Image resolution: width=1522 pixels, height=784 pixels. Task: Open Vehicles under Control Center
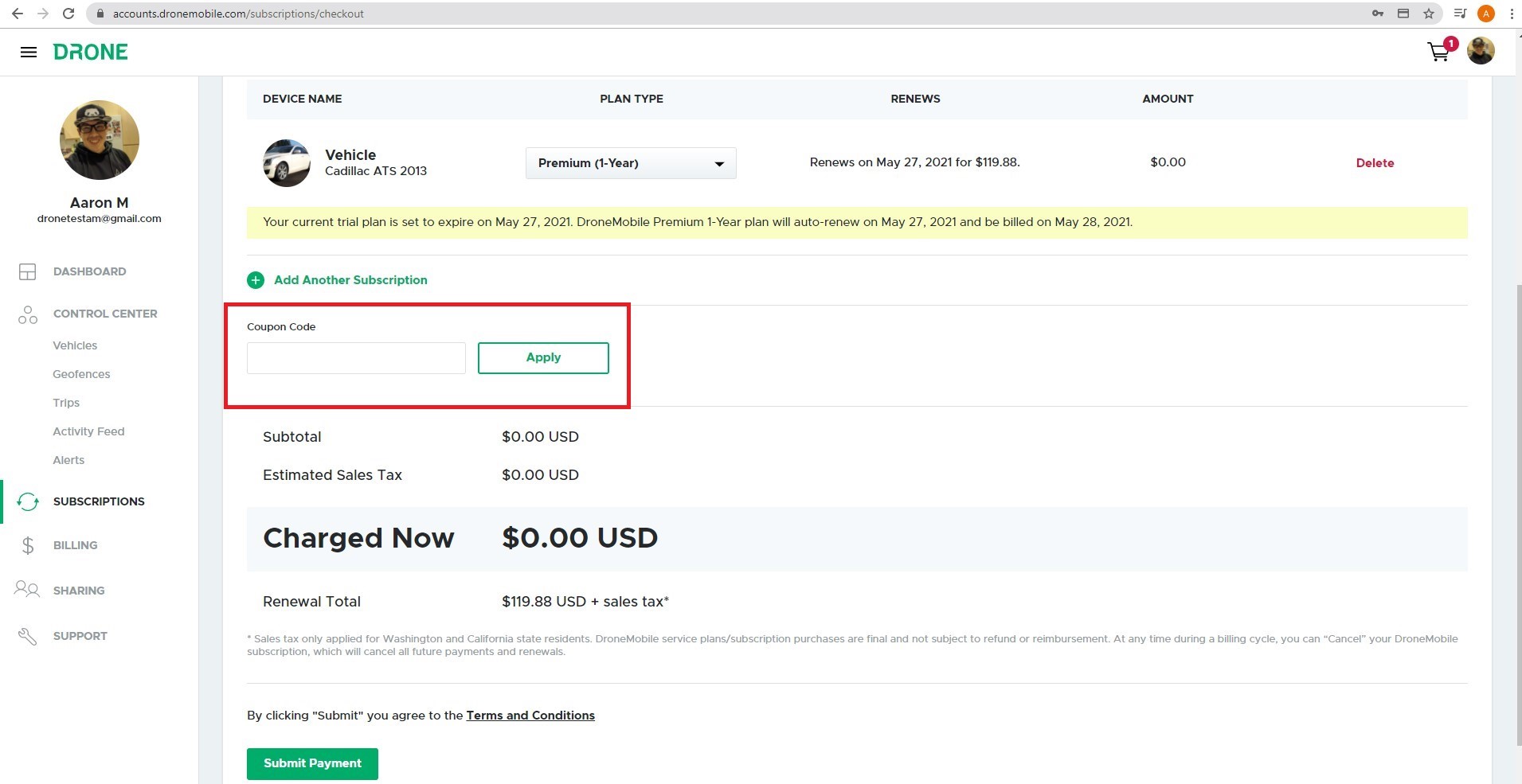pos(75,345)
